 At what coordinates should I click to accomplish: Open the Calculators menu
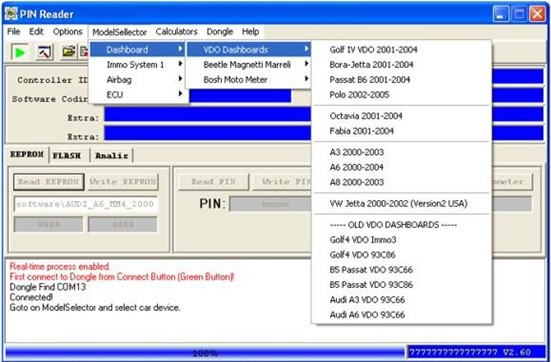click(176, 32)
